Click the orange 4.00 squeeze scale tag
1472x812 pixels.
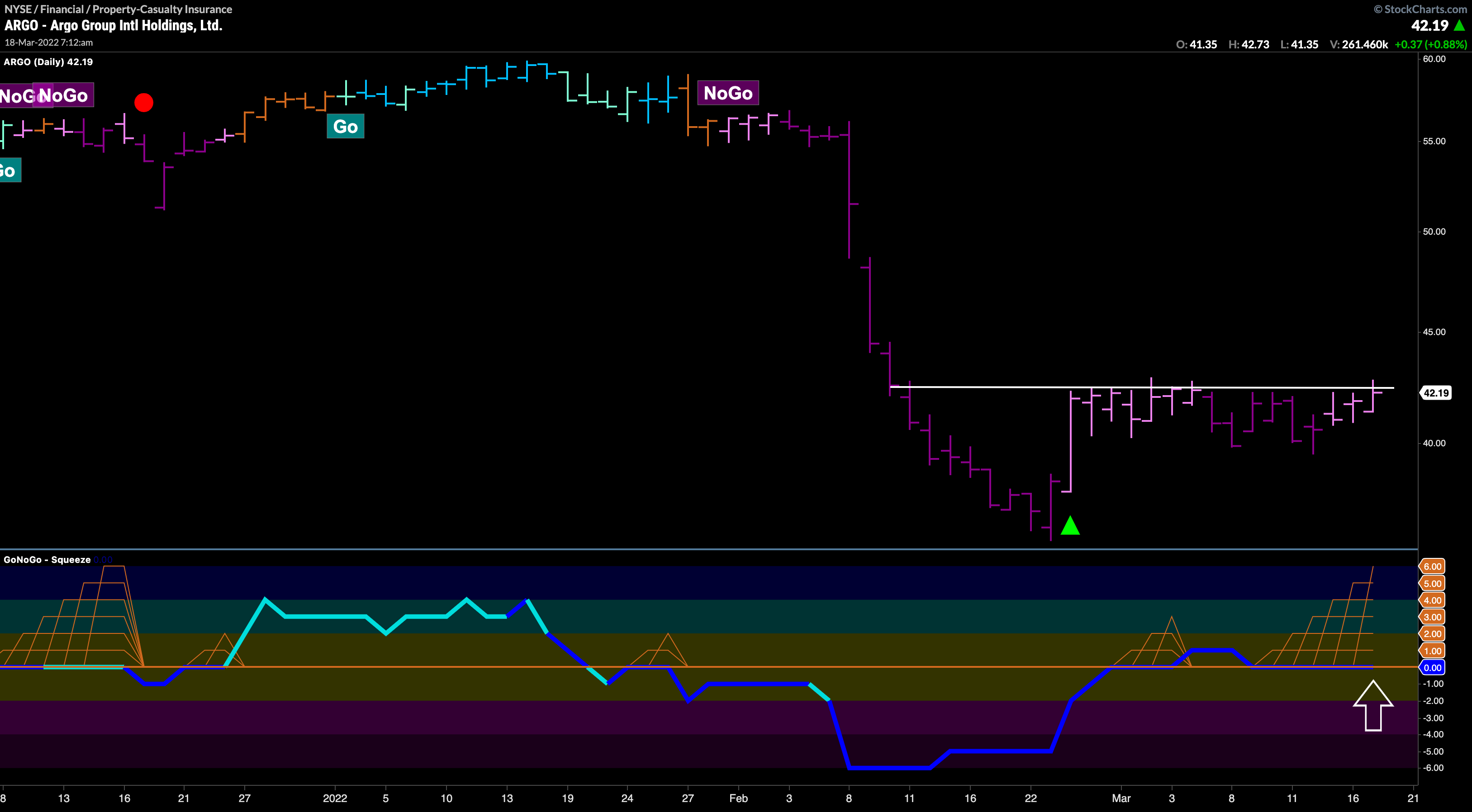click(x=1433, y=600)
